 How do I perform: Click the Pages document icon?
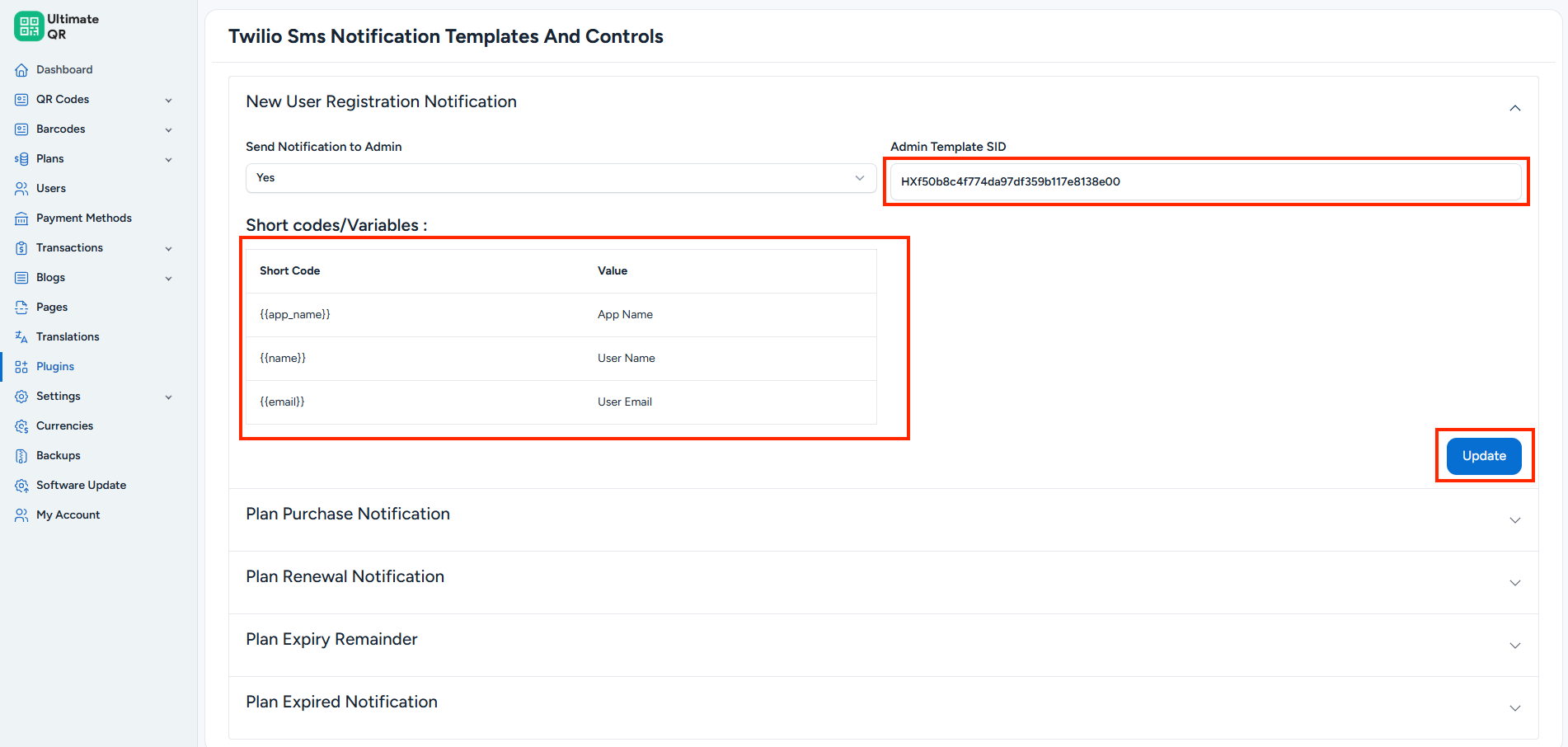click(21, 308)
